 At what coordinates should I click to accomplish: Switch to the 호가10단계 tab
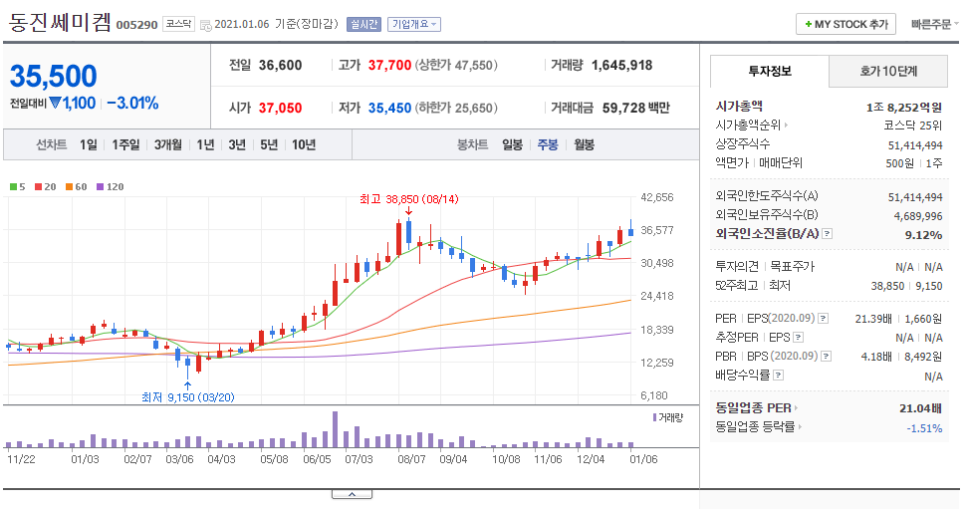[888, 71]
